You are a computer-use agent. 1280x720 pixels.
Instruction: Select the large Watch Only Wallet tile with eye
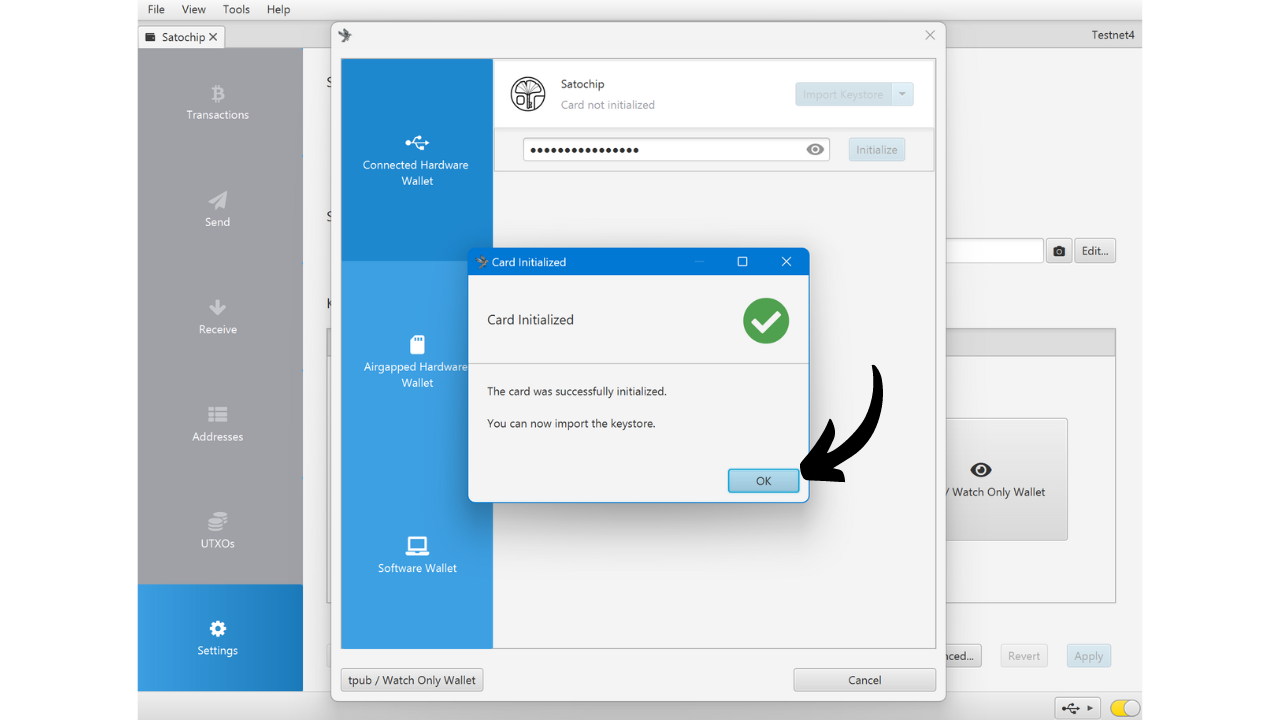[1006, 479]
